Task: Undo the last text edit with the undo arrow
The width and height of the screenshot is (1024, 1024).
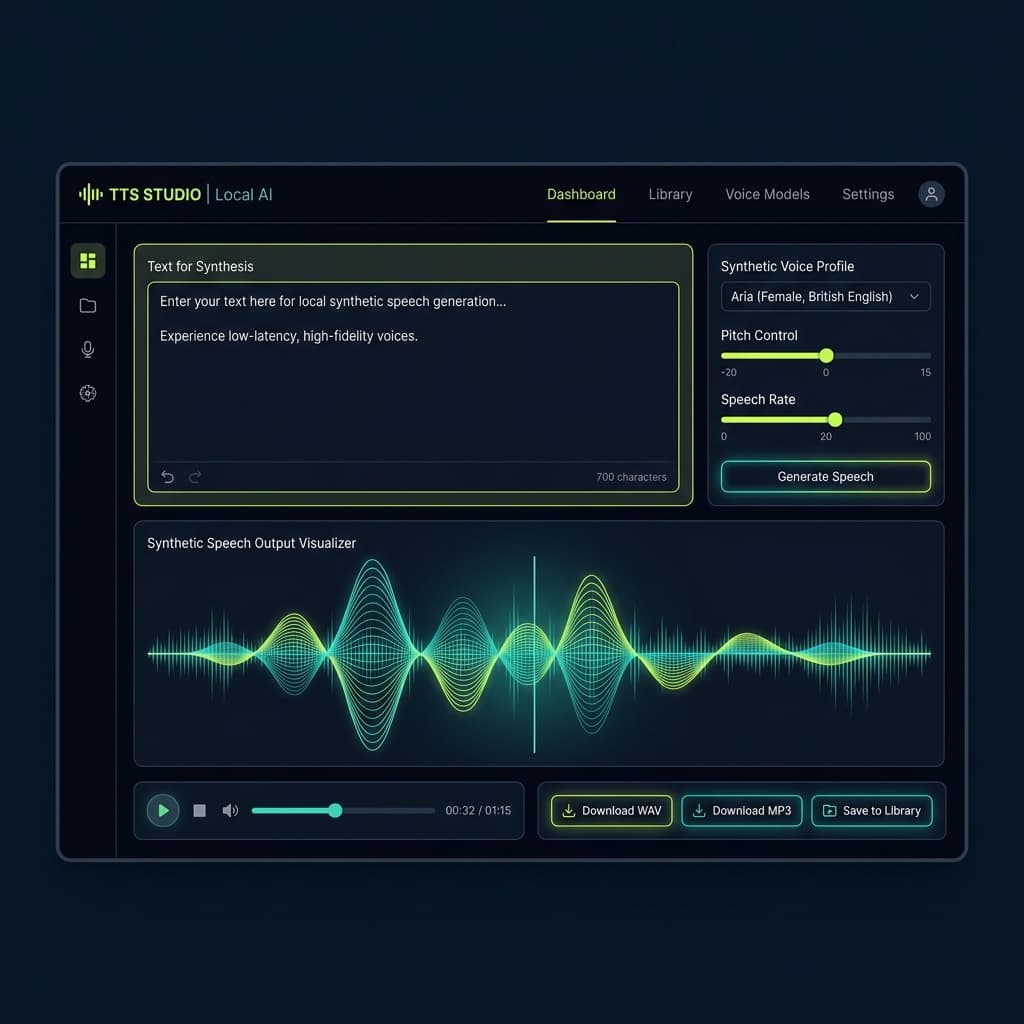Action: click(x=167, y=477)
